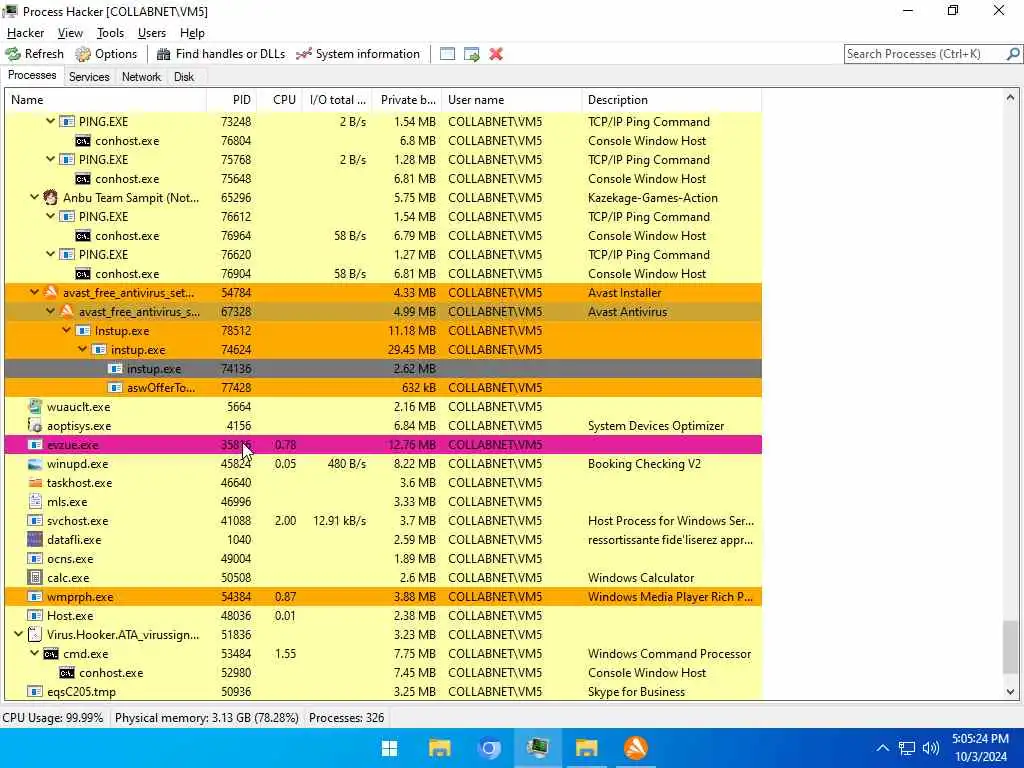Collapse the cmd.exe PID 53484 node
Screen dimensions: 1024x768
point(35,653)
